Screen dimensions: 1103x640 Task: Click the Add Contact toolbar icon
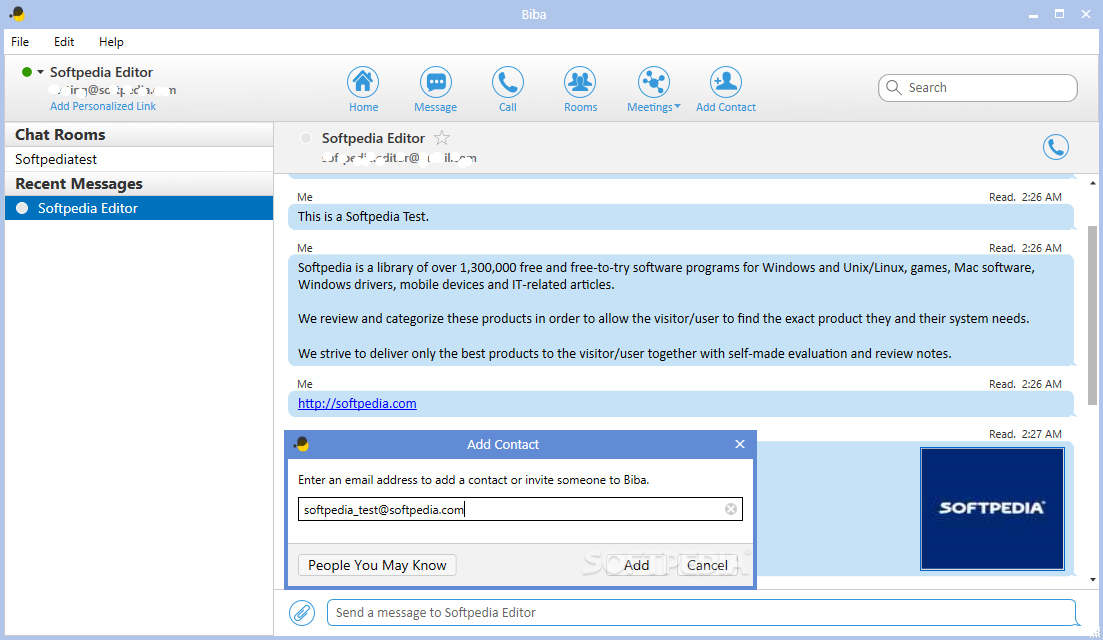tap(725, 89)
